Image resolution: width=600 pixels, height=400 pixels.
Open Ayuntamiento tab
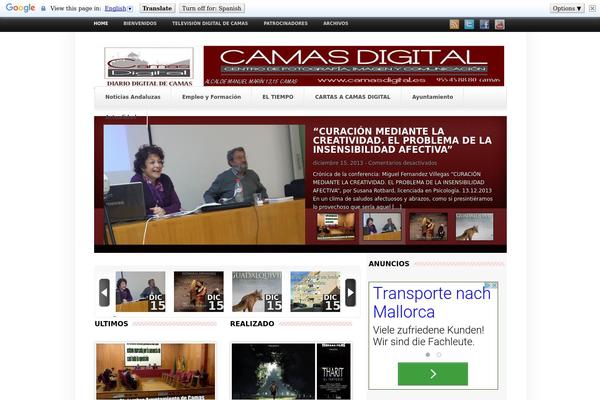[x=432, y=97]
